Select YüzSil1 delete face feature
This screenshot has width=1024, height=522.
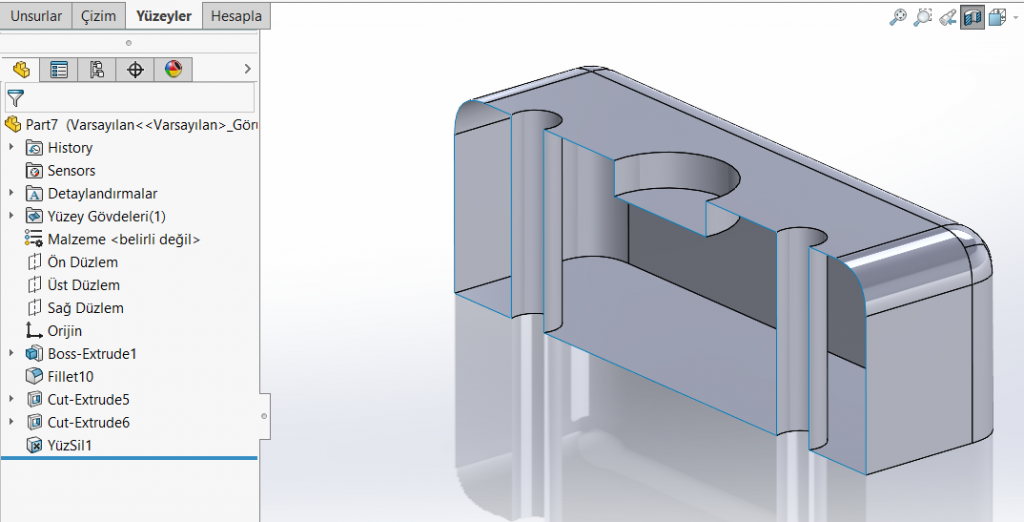coord(70,445)
